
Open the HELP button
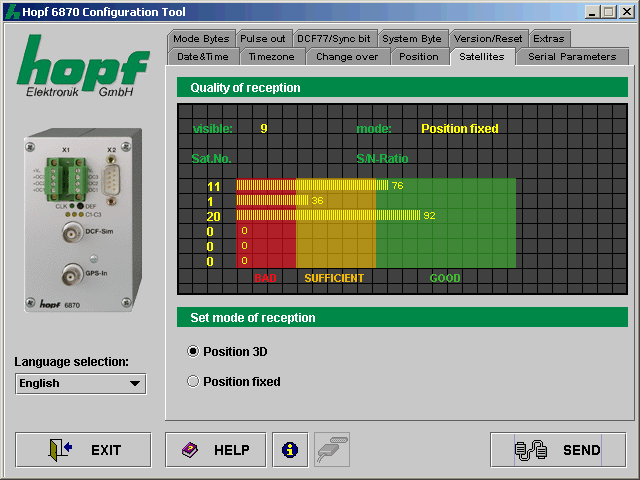[x=216, y=450]
